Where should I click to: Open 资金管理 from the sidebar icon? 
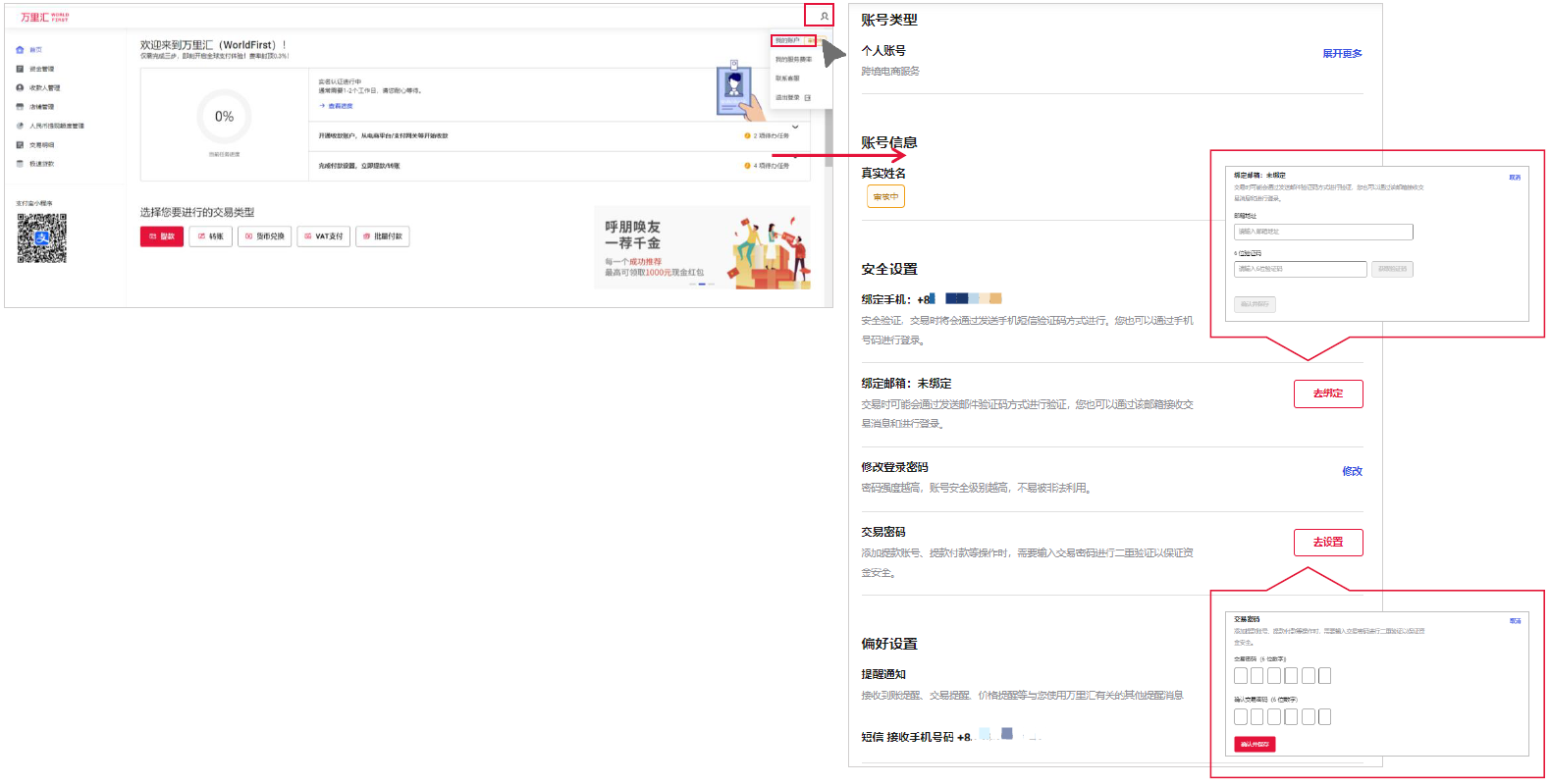point(20,69)
